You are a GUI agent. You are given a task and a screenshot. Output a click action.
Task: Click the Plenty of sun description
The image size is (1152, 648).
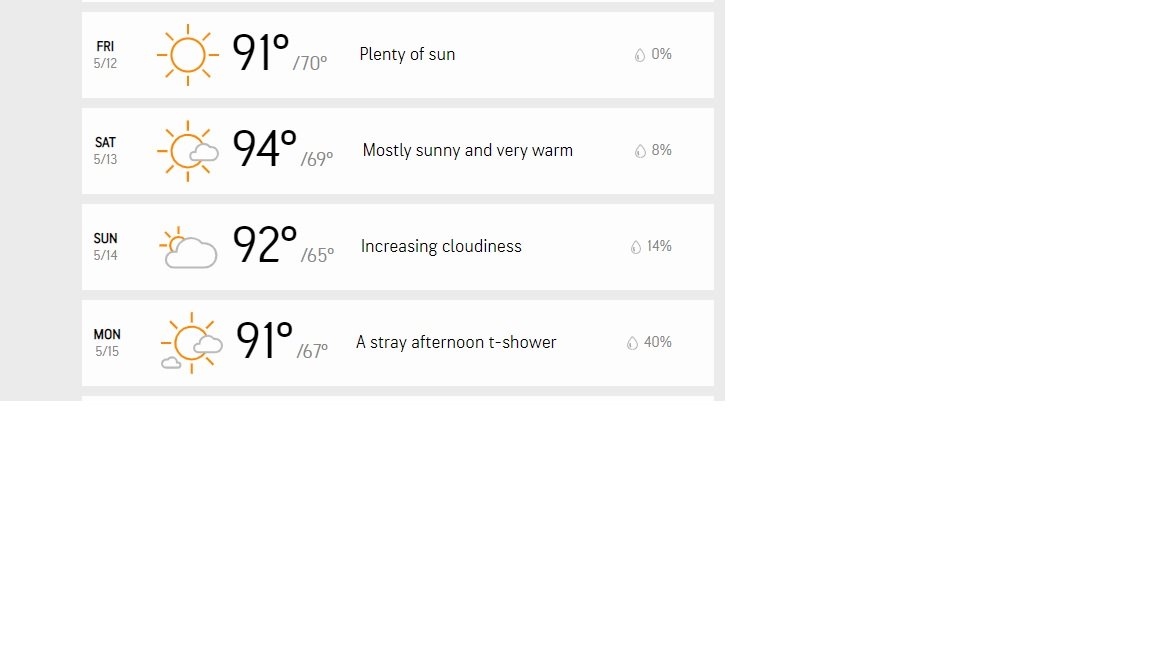coord(407,54)
